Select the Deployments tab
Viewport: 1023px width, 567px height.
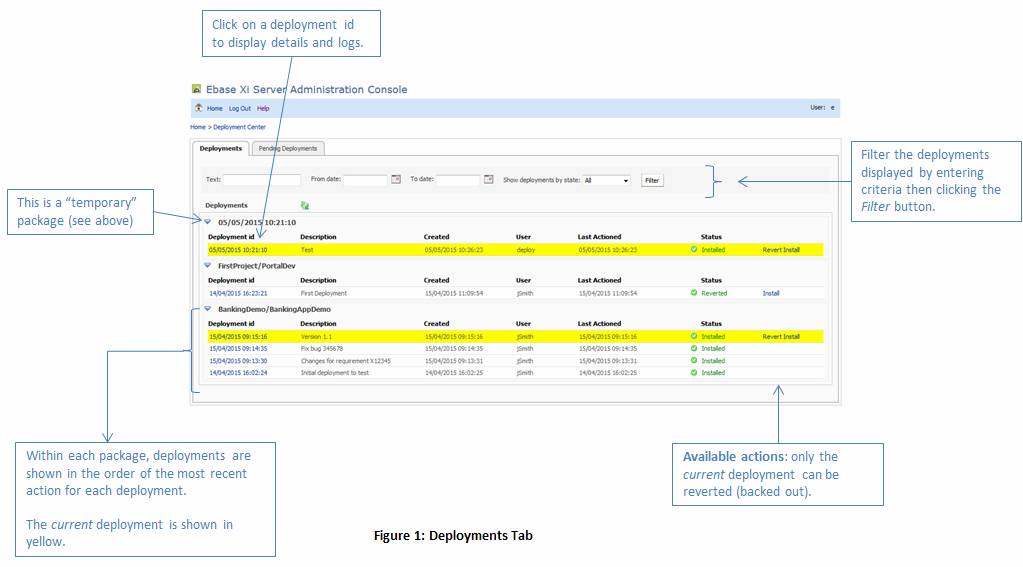(220, 148)
